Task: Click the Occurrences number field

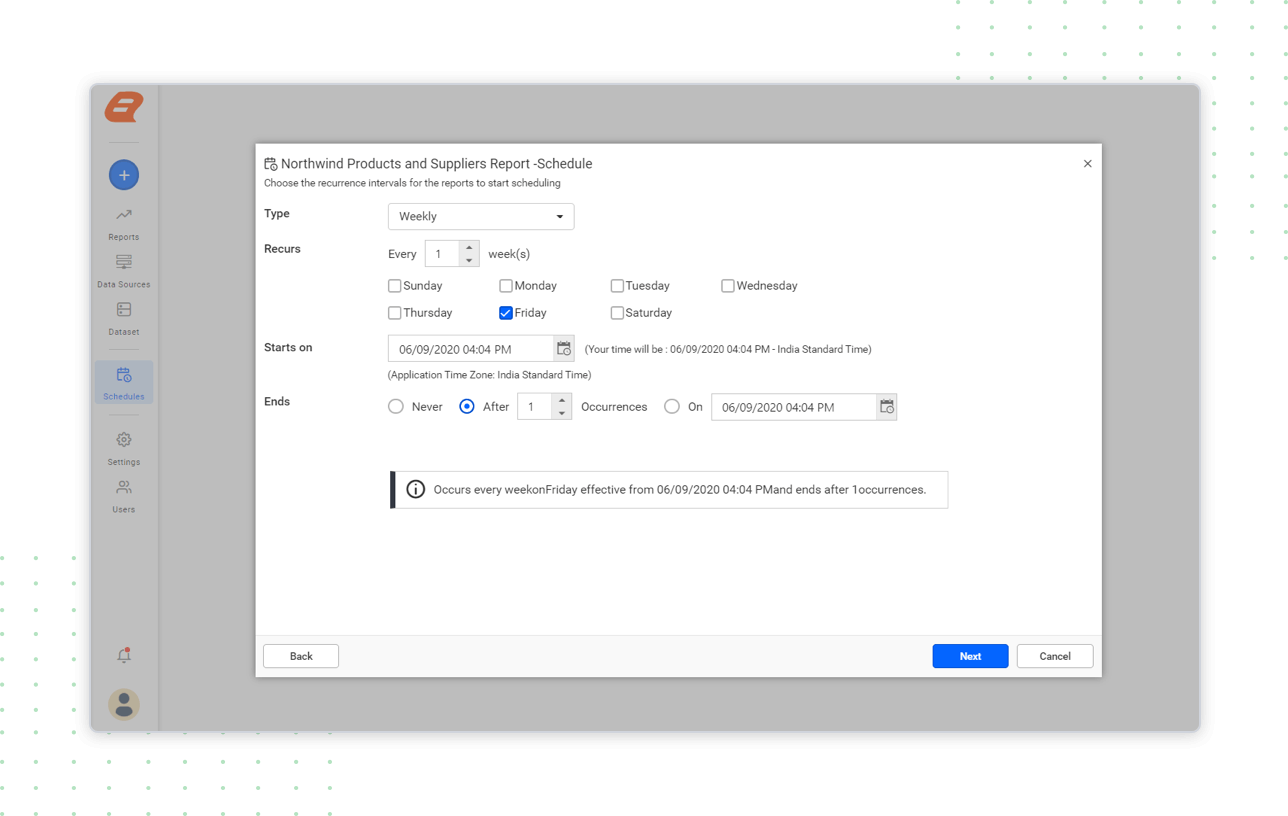Action: [535, 406]
